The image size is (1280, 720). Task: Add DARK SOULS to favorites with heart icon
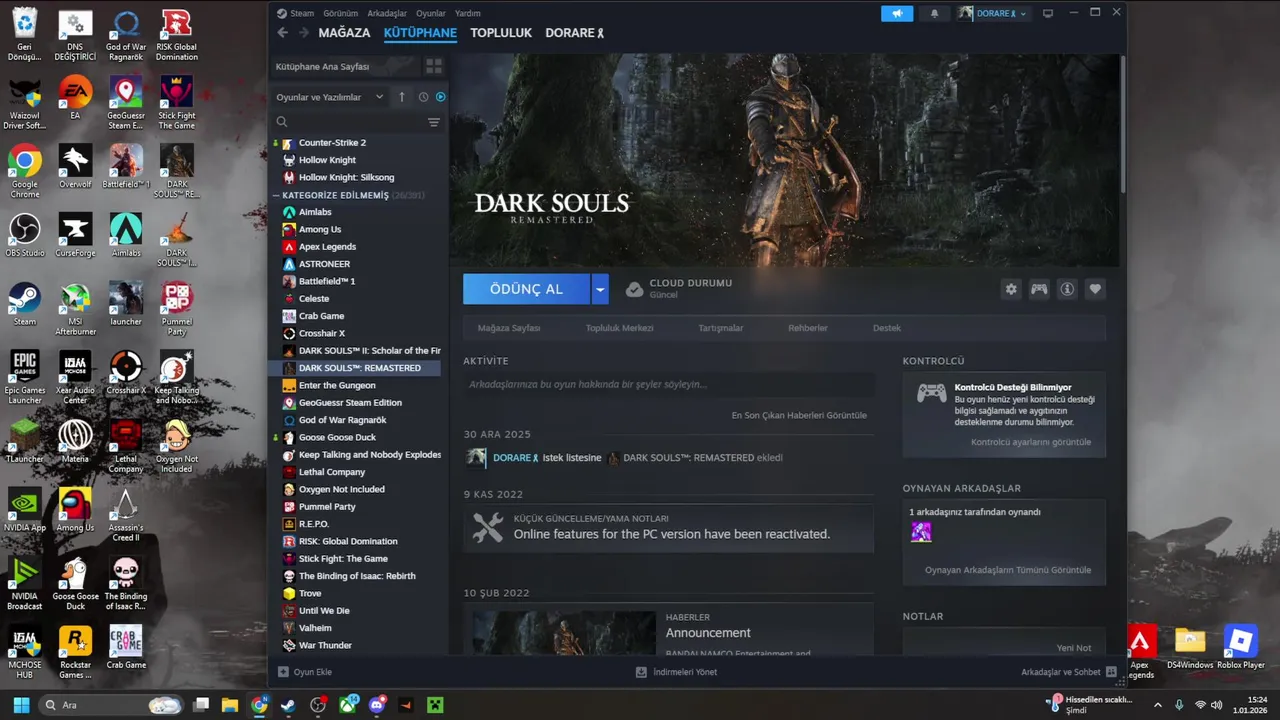pyautogui.click(x=1095, y=289)
